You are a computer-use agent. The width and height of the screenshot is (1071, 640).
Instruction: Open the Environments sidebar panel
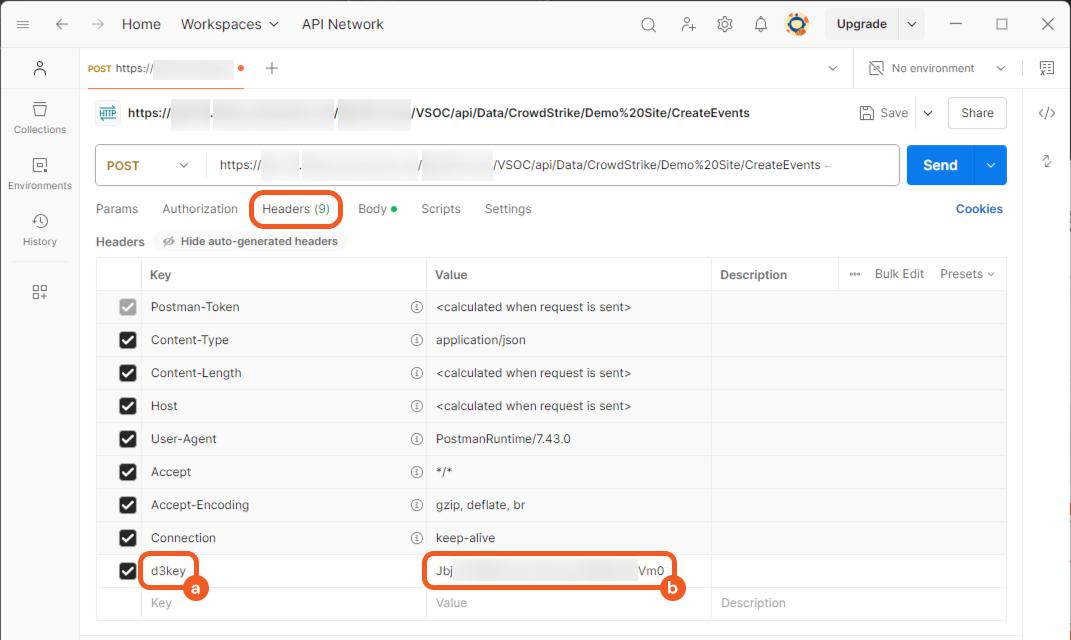(x=40, y=173)
